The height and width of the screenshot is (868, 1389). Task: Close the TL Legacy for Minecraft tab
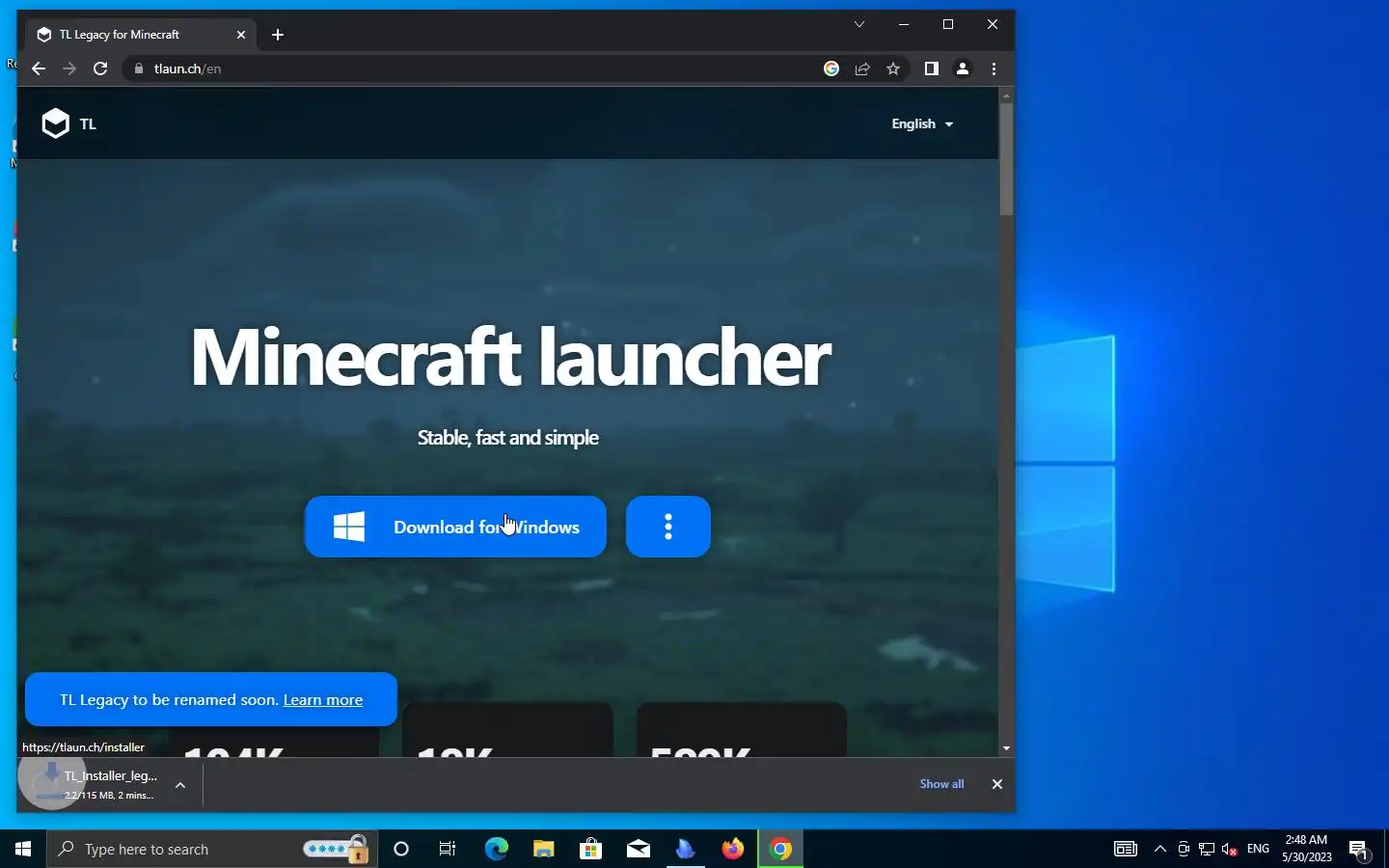241,35
